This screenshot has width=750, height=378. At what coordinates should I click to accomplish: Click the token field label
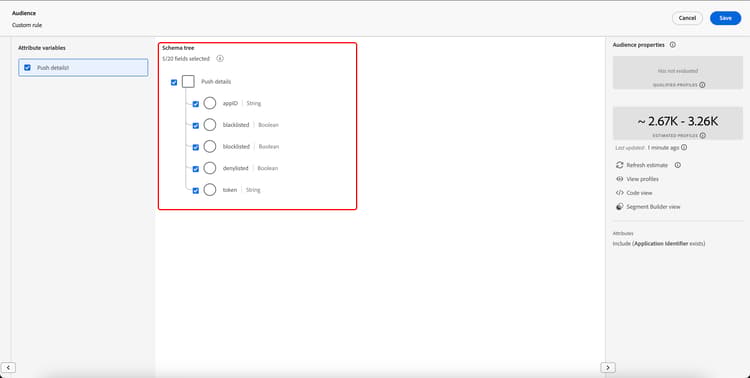point(230,190)
